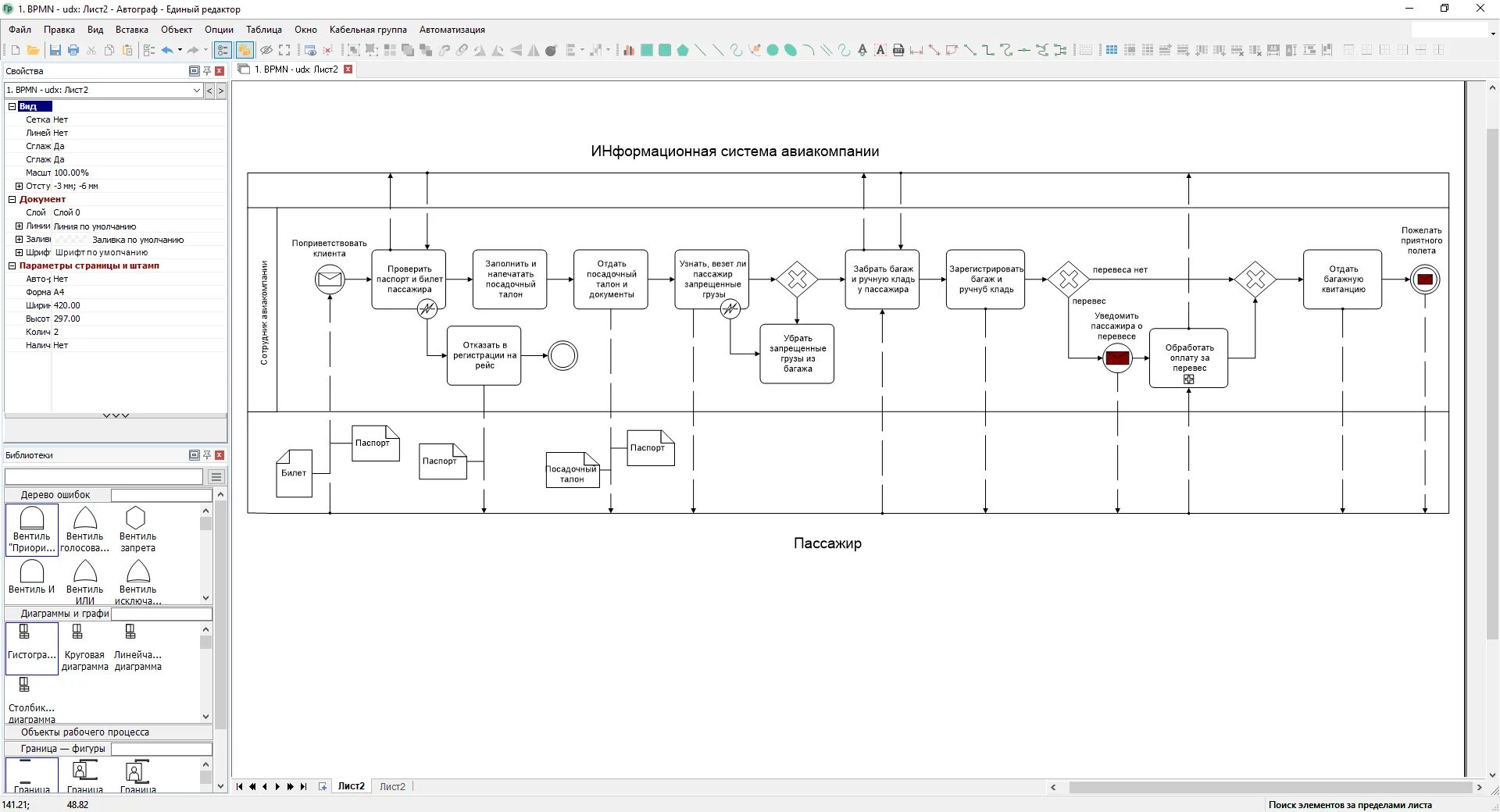Expand the 'Шриф' property row

tap(19, 252)
